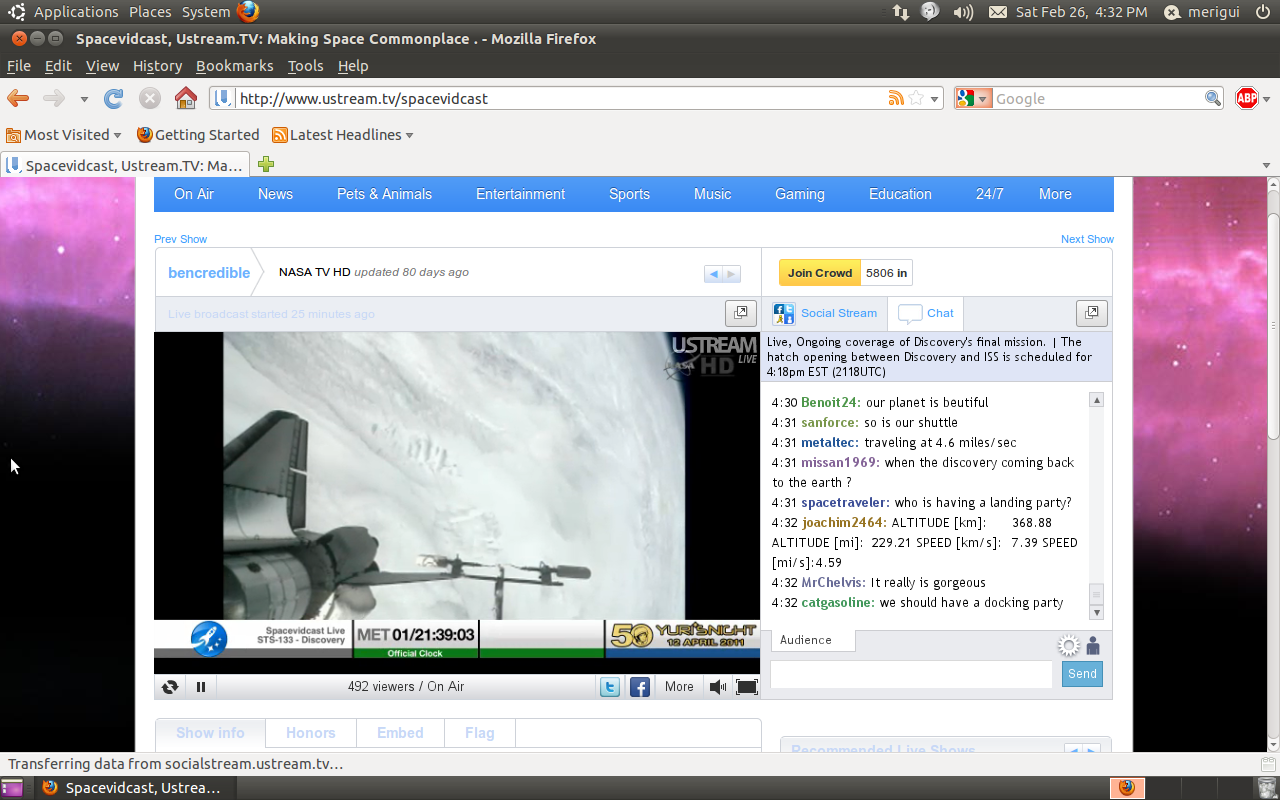1280x800 pixels.
Task: Share the stream on Twitter
Action: tap(610, 686)
